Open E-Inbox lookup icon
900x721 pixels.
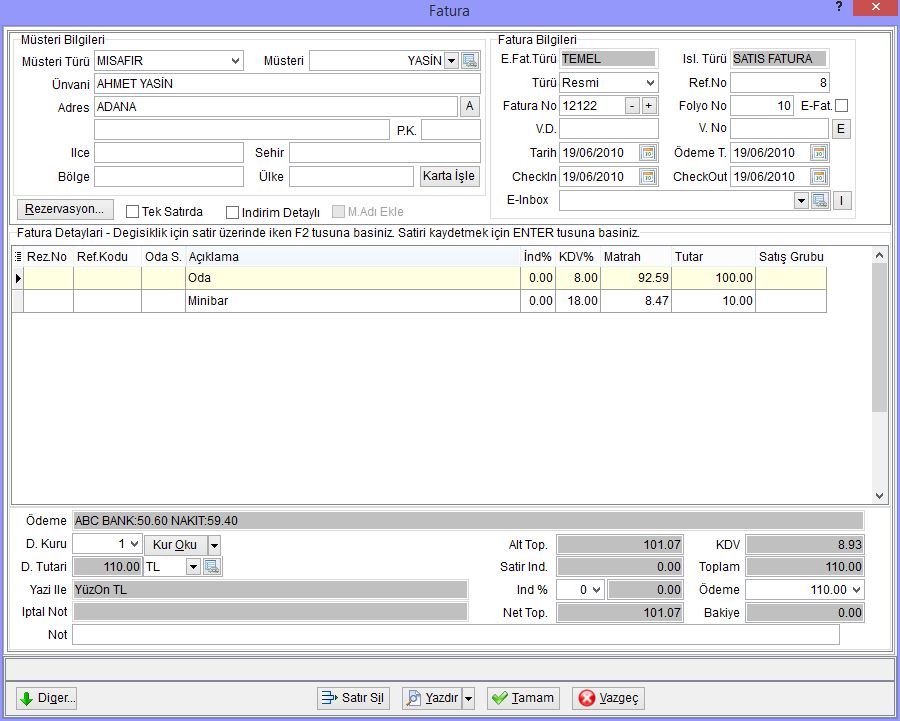pyautogui.click(x=820, y=201)
